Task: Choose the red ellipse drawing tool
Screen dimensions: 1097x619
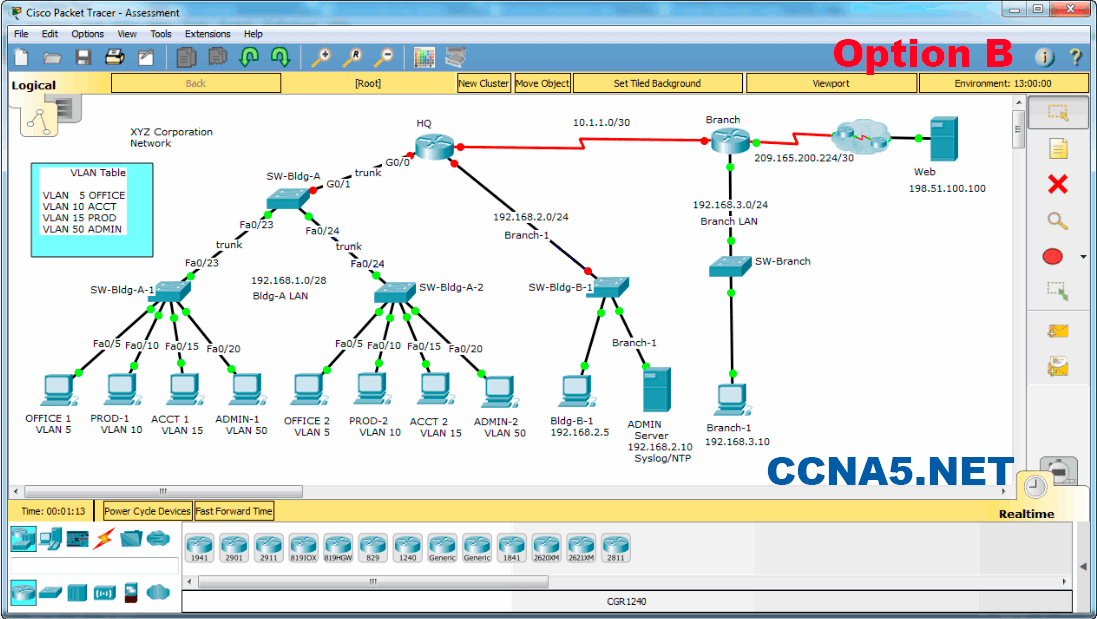Action: [1051, 255]
